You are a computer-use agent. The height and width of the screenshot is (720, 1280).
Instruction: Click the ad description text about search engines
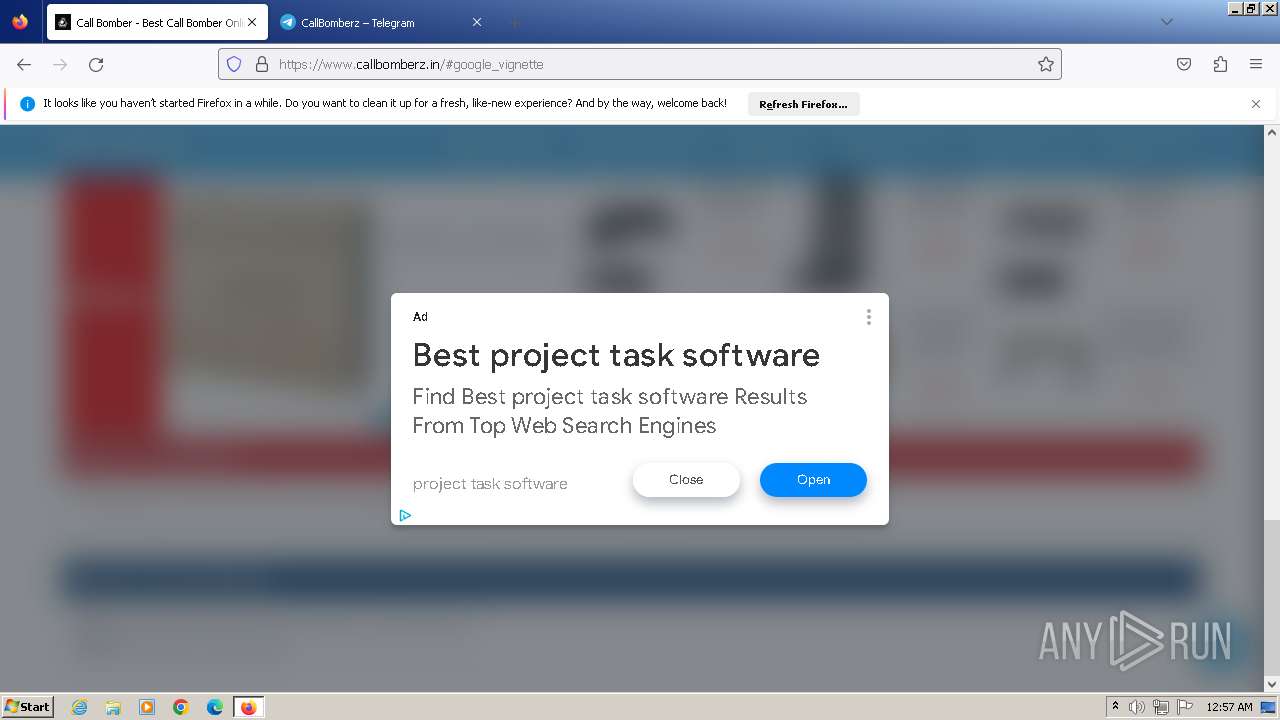click(x=610, y=411)
